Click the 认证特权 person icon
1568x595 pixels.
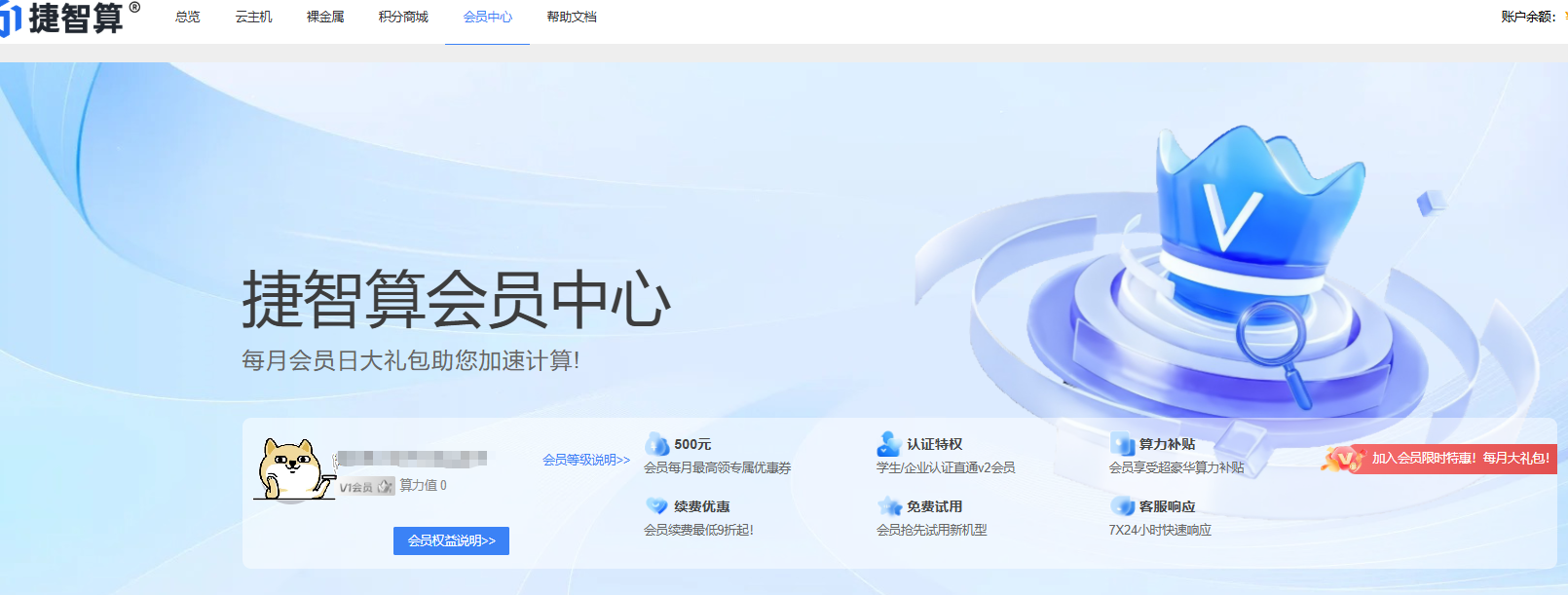pos(888,444)
